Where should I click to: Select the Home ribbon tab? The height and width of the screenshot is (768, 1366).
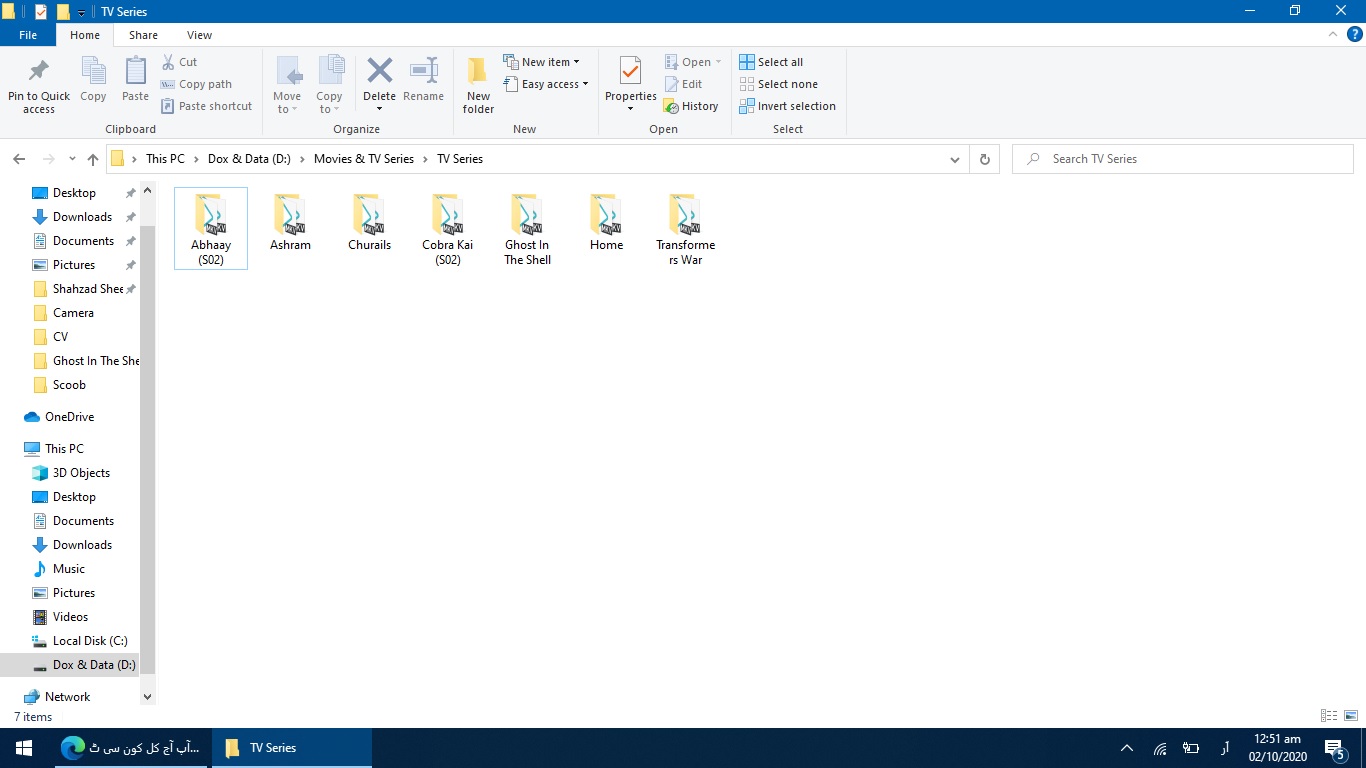pos(85,35)
